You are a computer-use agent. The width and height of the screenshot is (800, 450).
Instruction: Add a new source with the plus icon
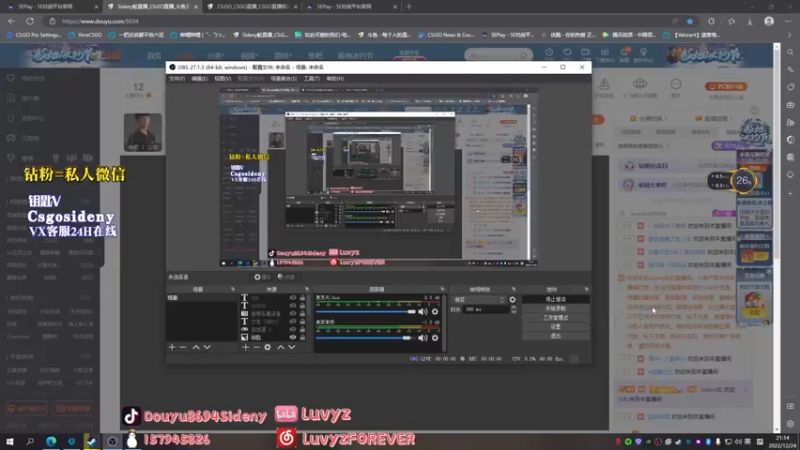245,347
